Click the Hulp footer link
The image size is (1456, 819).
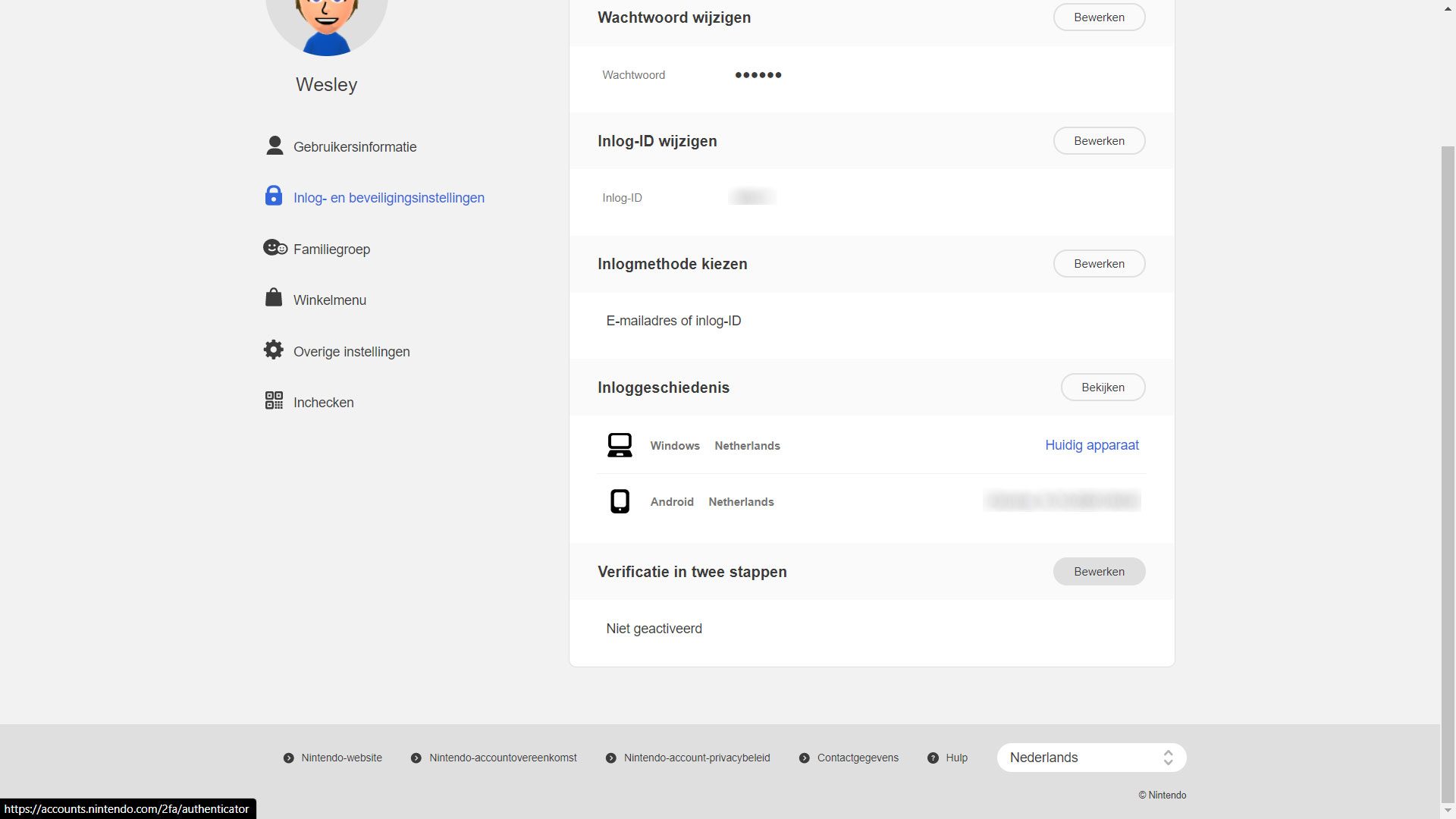pyautogui.click(x=956, y=757)
